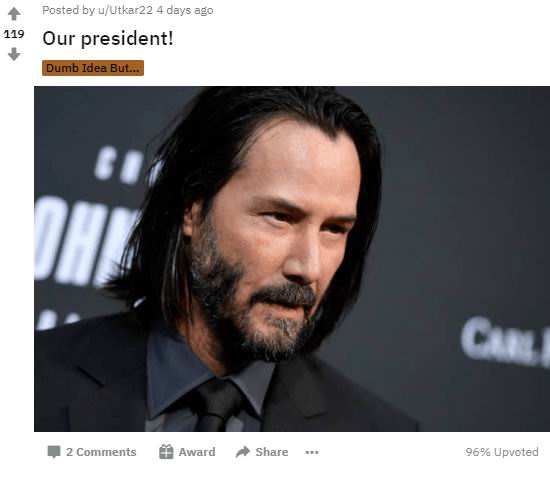Click the Share arrow icon
The image size is (550, 482).
tap(243, 452)
